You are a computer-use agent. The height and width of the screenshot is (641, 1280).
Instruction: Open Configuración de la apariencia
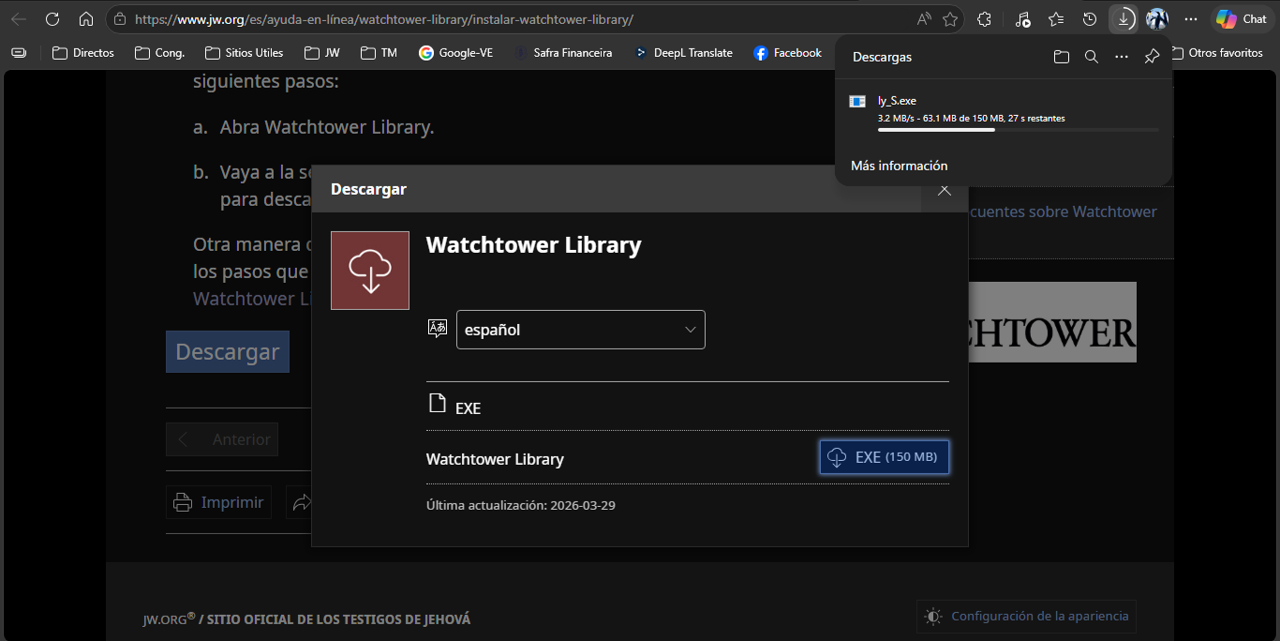pos(1026,616)
